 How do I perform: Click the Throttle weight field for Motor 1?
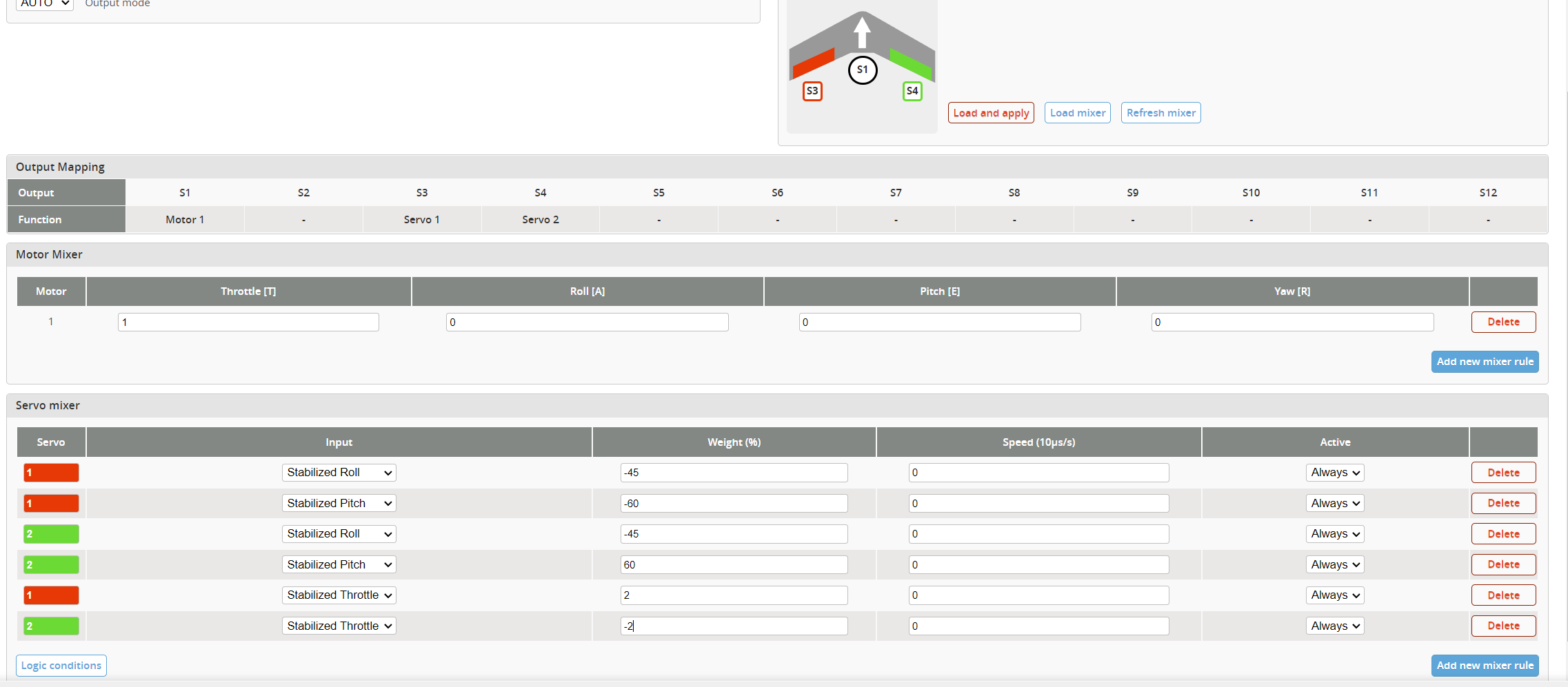(x=248, y=322)
